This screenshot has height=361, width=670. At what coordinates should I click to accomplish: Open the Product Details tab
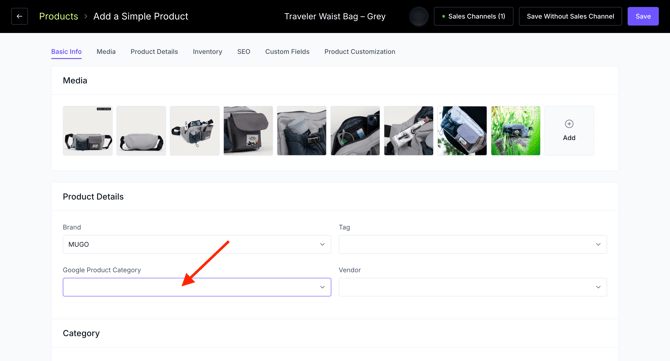(x=154, y=52)
